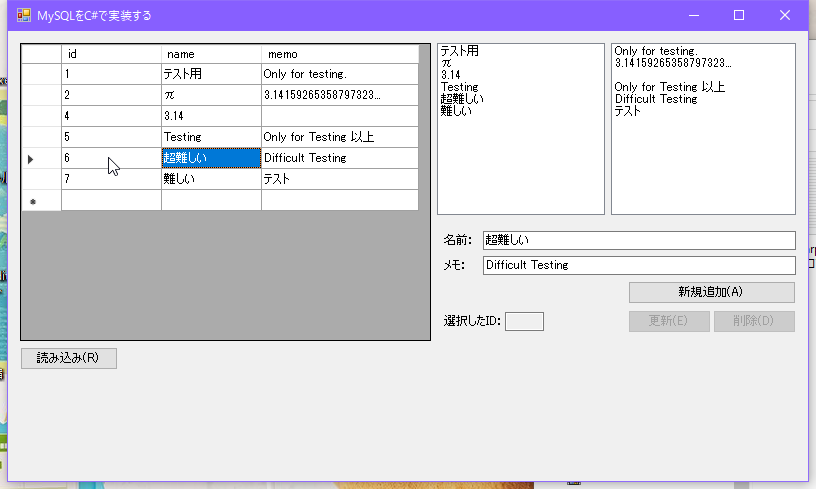Sort by the memo column header

click(x=340, y=54)
